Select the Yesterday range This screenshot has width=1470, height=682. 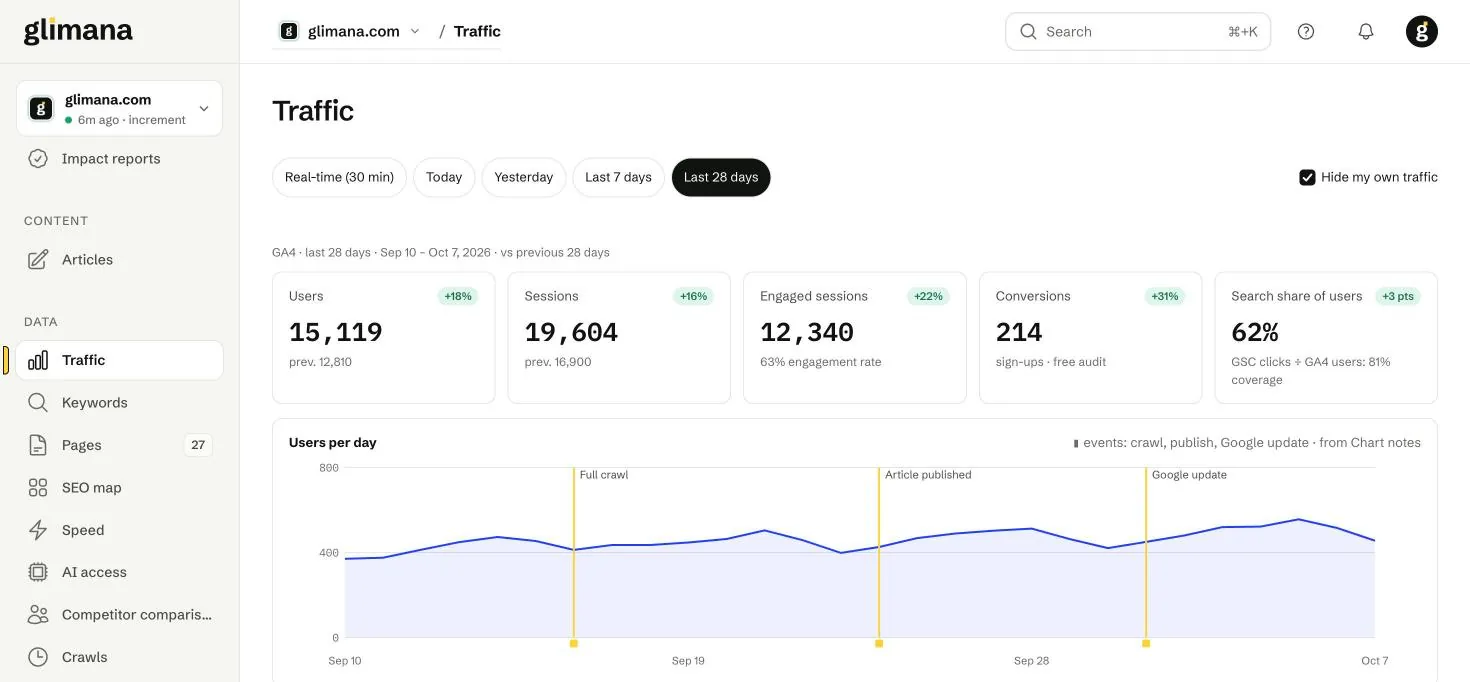point(524,177)
